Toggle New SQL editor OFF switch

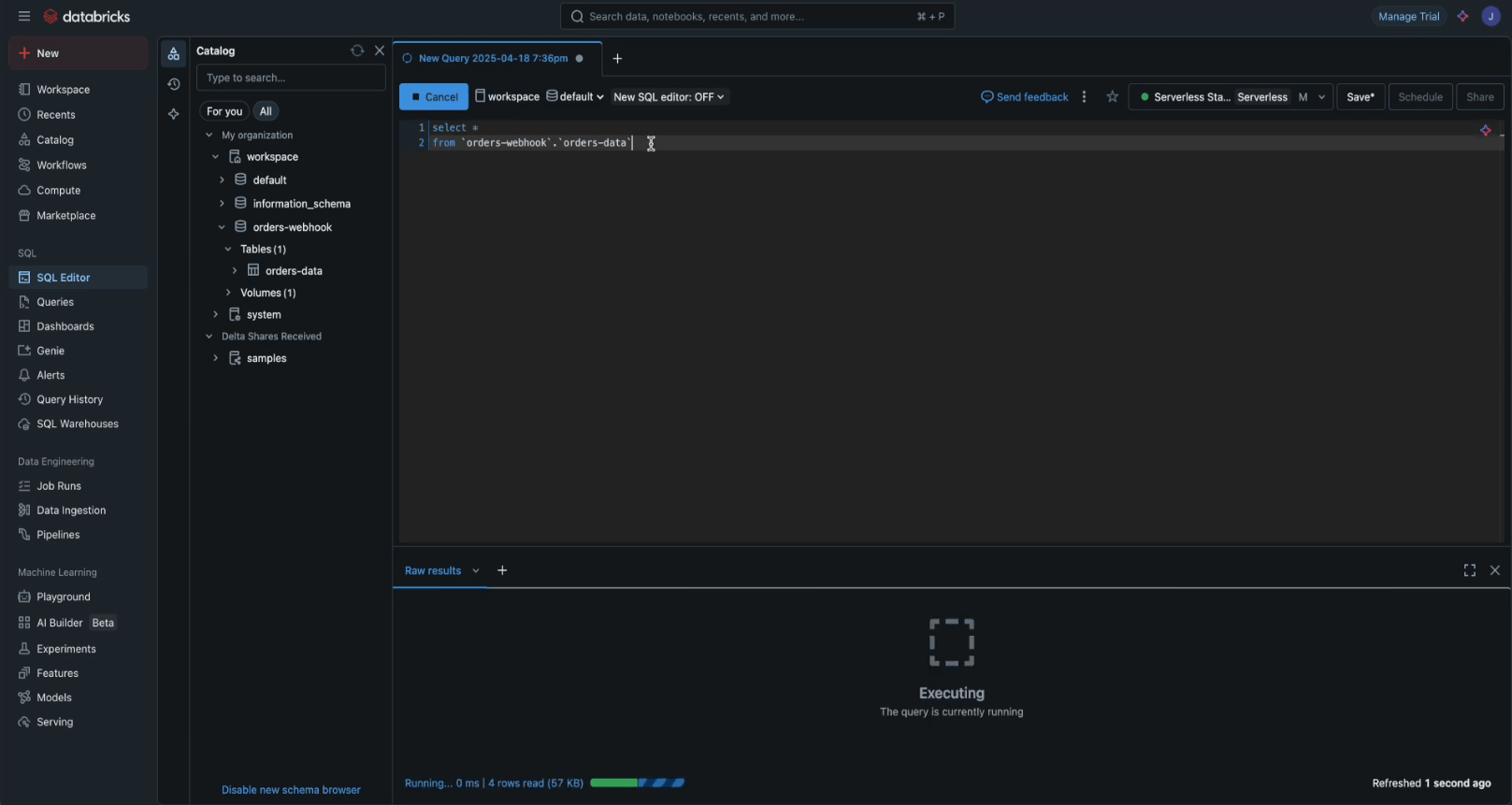[669, 97]
